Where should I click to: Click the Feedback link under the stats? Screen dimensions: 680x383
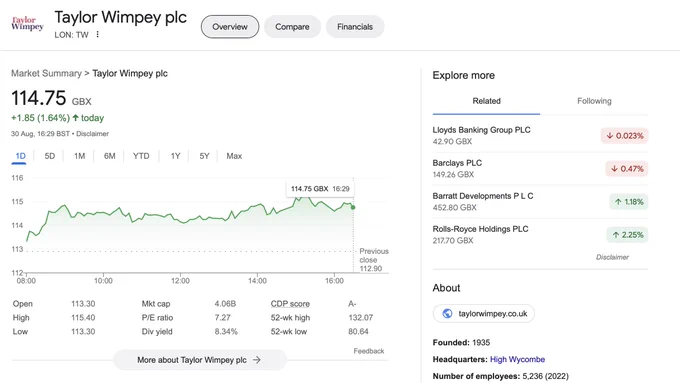tap(369, 351)
